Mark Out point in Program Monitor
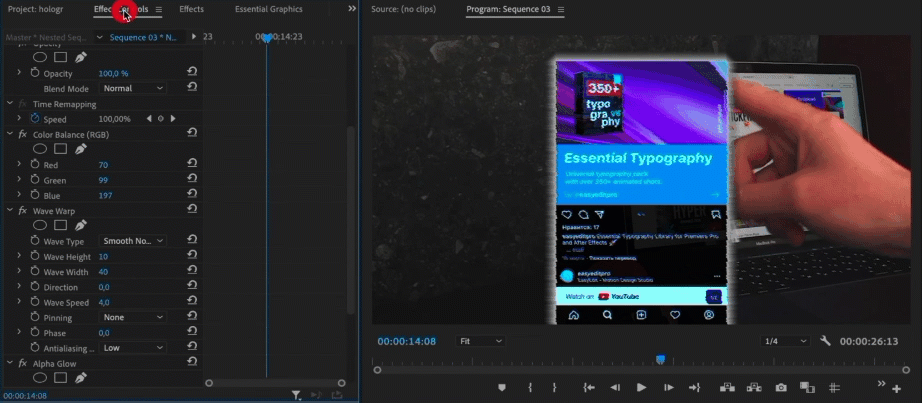 [554, 388]
